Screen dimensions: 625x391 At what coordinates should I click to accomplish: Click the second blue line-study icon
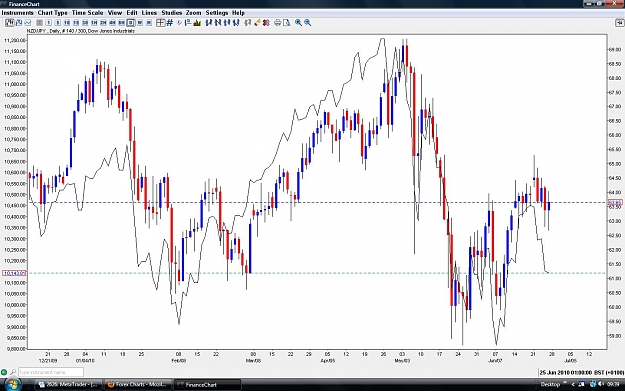point(218,23)
